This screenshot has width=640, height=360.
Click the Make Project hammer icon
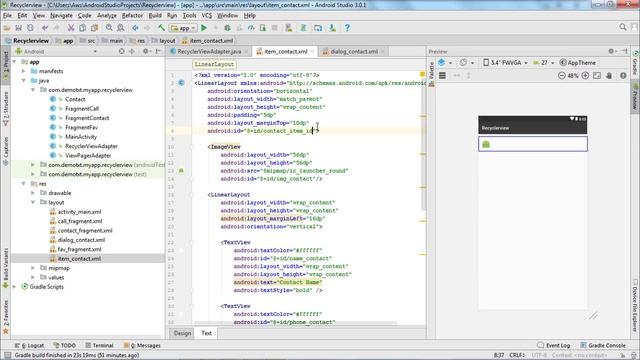click(x=162, y=28)
